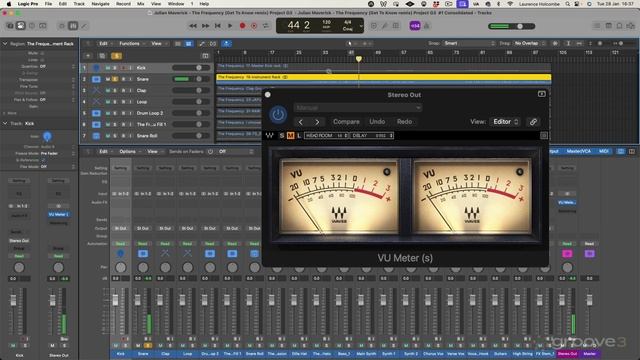Load previous plugin preset with left arrow
The height and width of the screenshot is (360, 640).
point(301,122)
